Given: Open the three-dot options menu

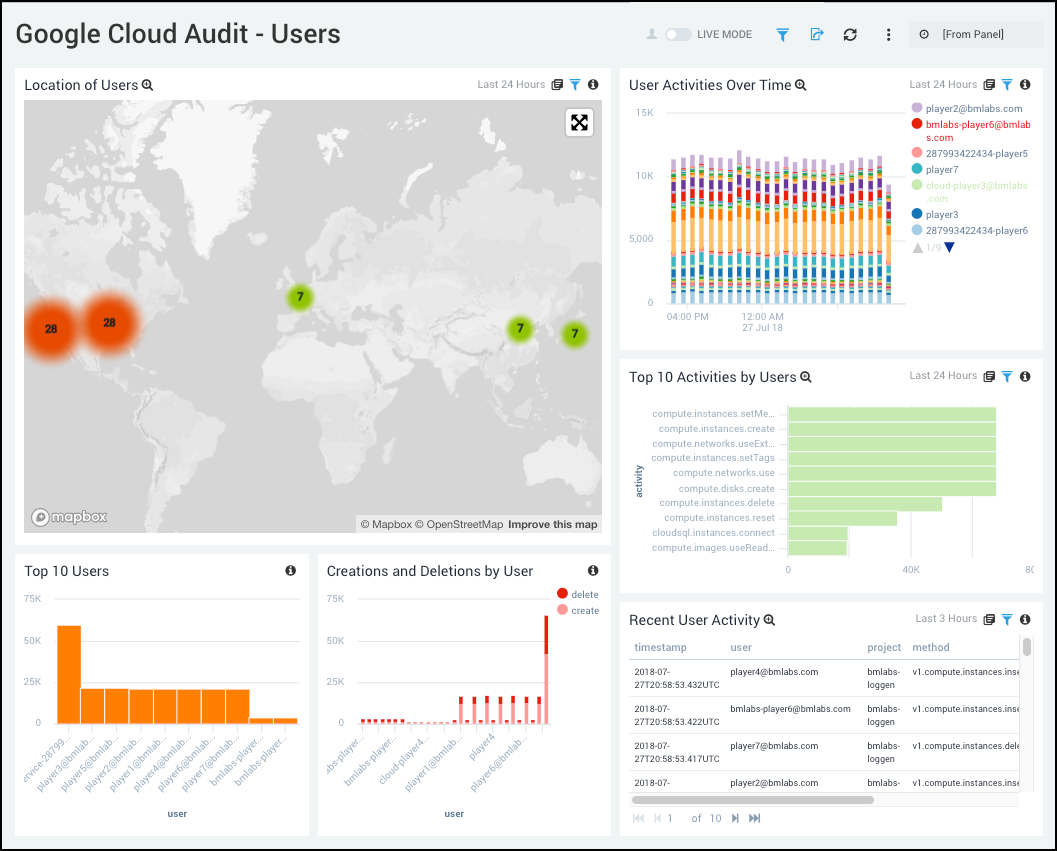Looking at the screenshot, I should pyautogui.click(x=888, y=33).
